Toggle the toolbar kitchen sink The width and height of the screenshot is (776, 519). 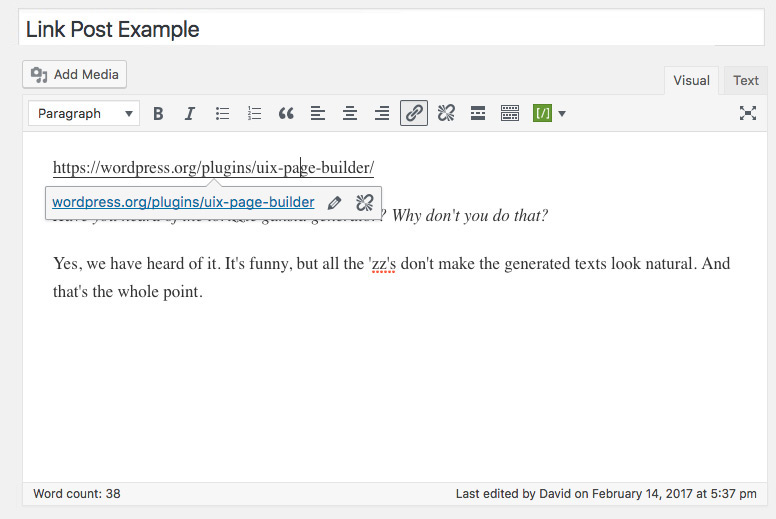[510, 114]
